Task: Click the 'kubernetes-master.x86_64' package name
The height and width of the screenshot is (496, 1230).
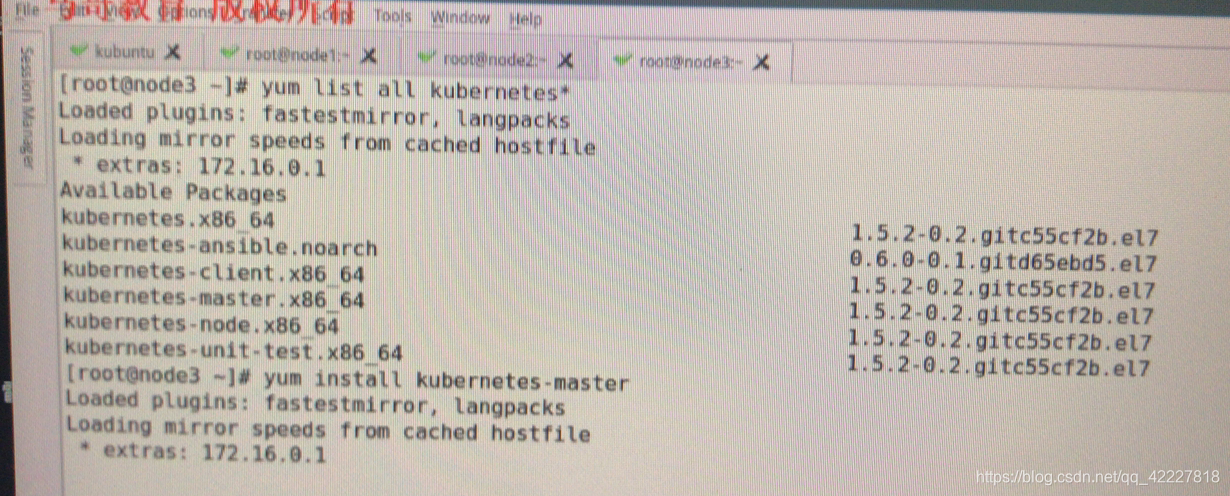Action: coord(214,298)
